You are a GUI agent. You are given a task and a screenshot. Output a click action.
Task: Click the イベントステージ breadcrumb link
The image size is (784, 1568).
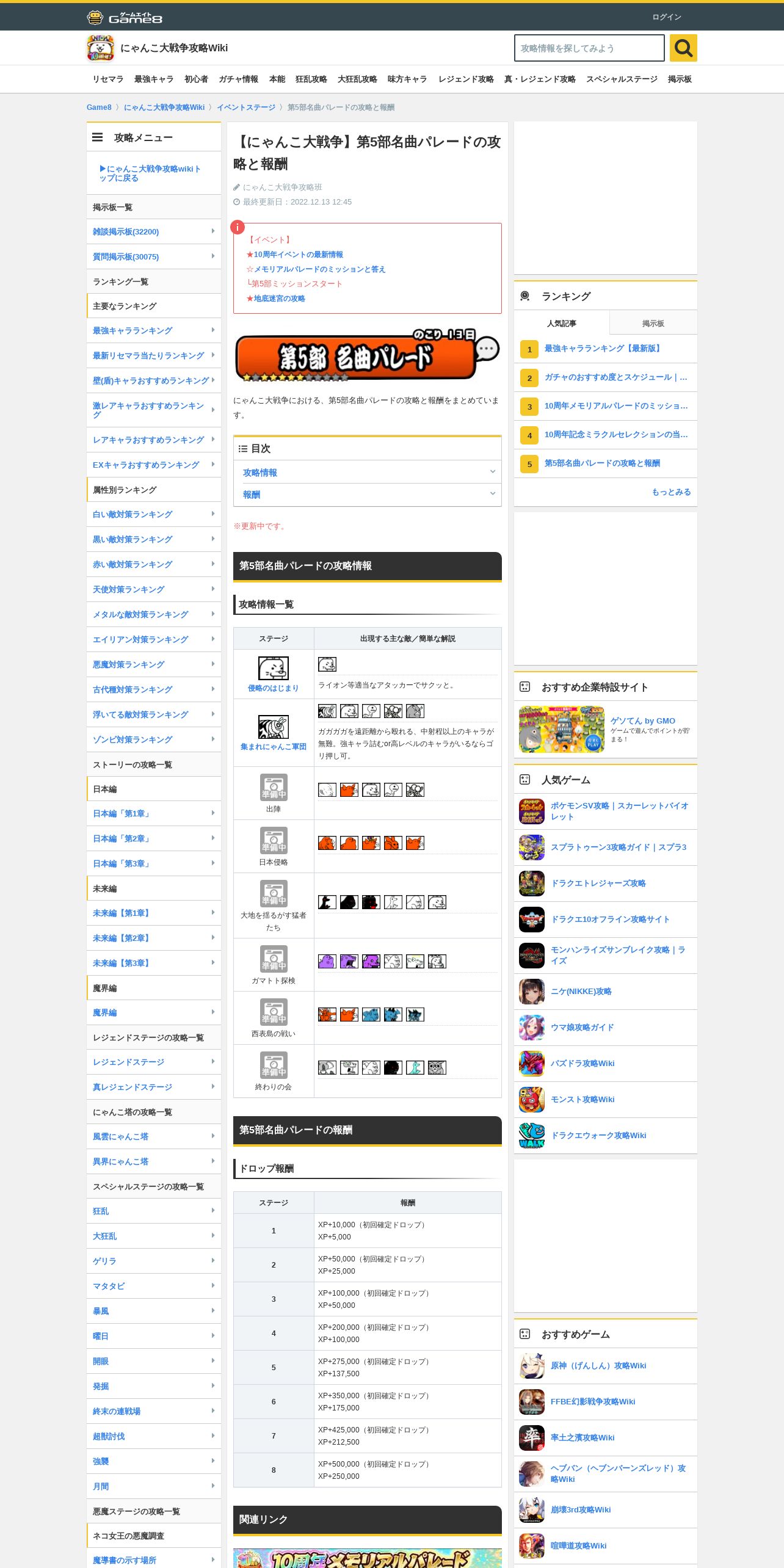[x=246, y=107]
